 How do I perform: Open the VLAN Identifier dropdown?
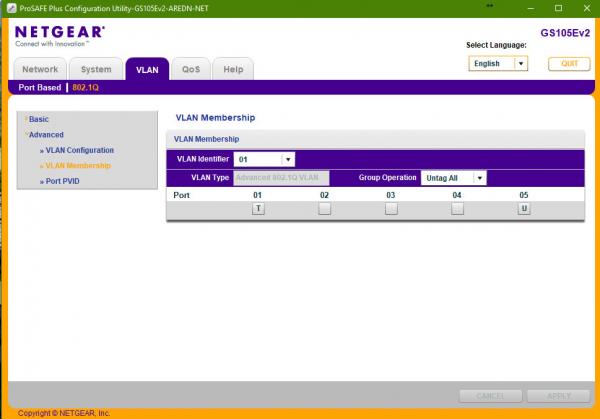264,160
